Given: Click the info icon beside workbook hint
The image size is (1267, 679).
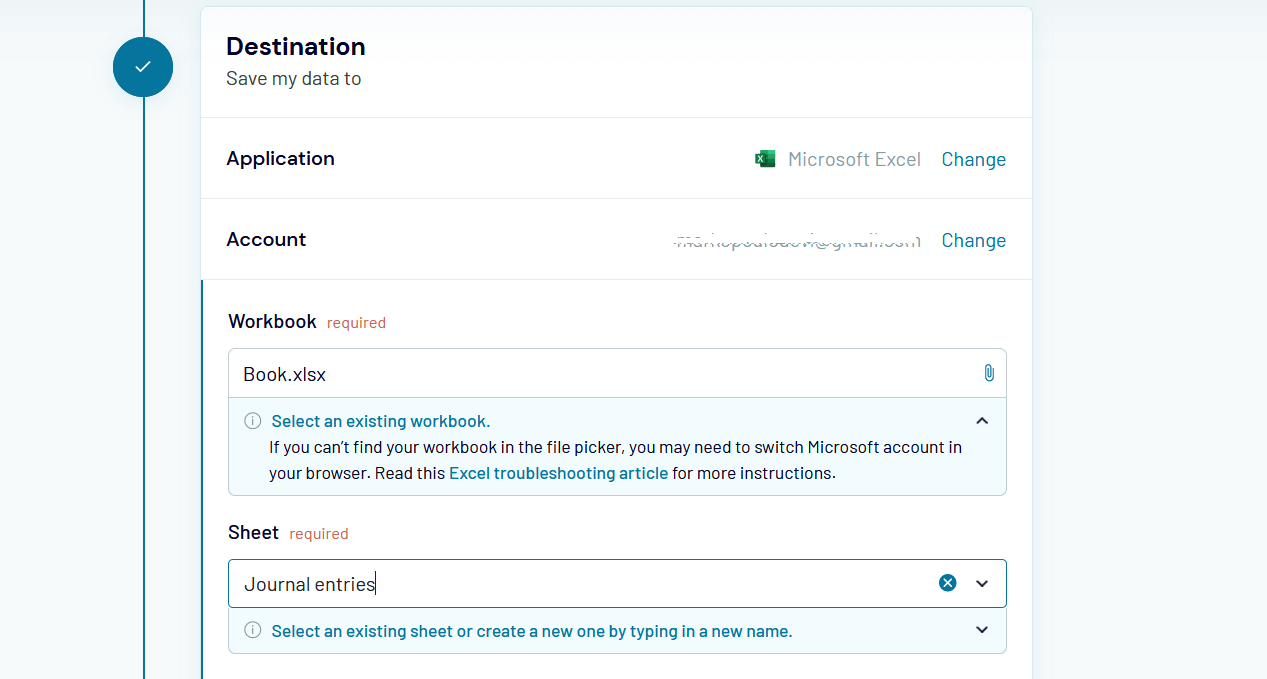Looking at the screenshot, I should [x=253, y=421].
